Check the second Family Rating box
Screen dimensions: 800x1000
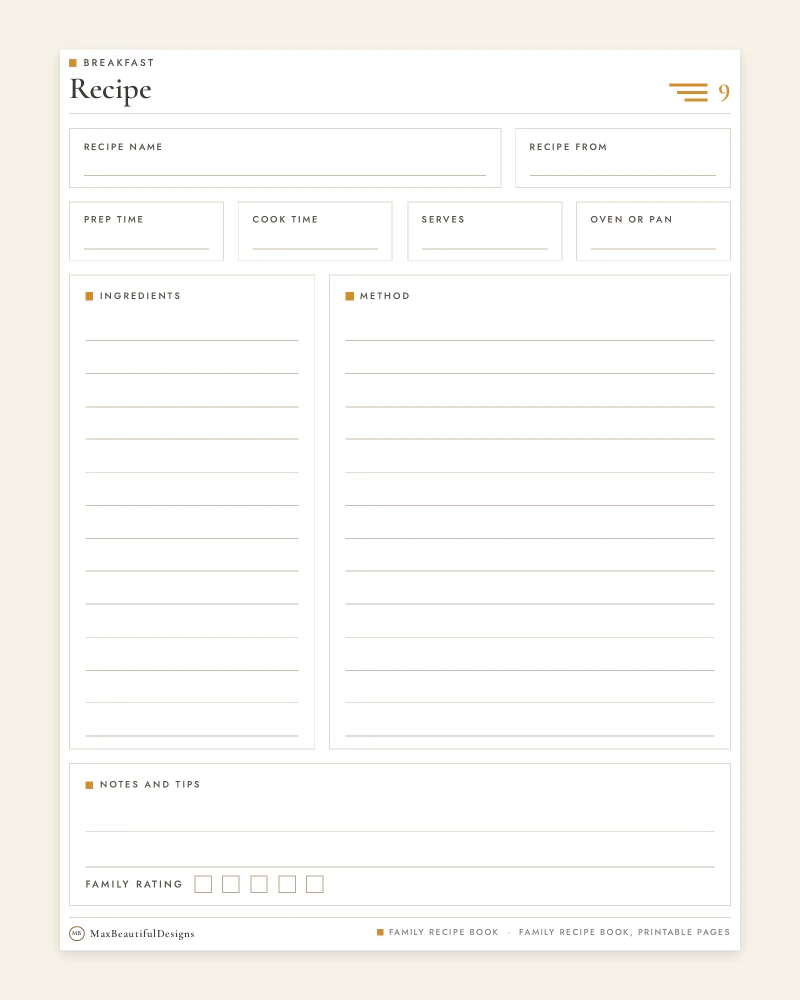(x=231, y=884)
